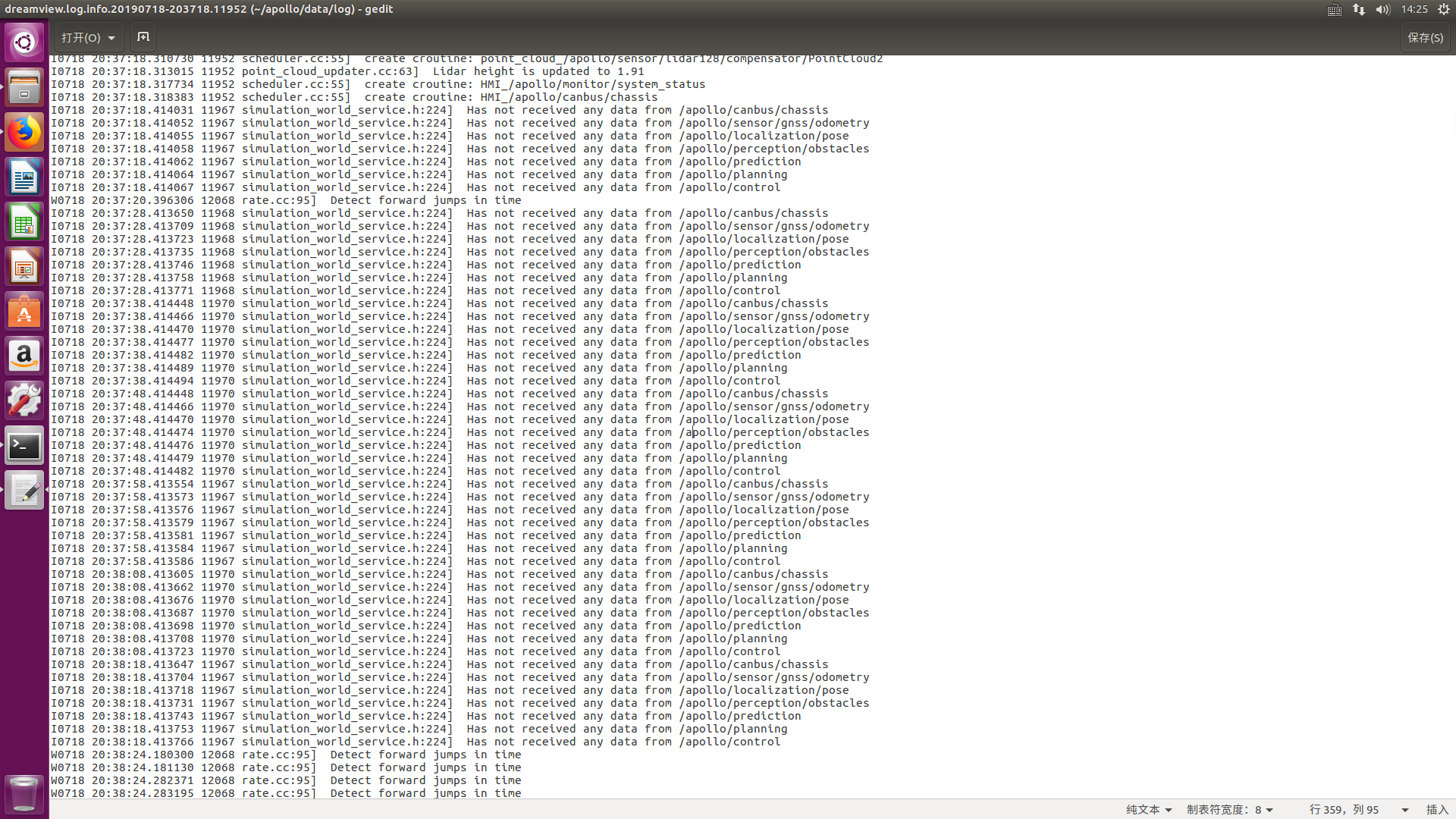1456x819 pixels.
Task: Open the keyboard input indicator
Action: tap(1334, 10)
